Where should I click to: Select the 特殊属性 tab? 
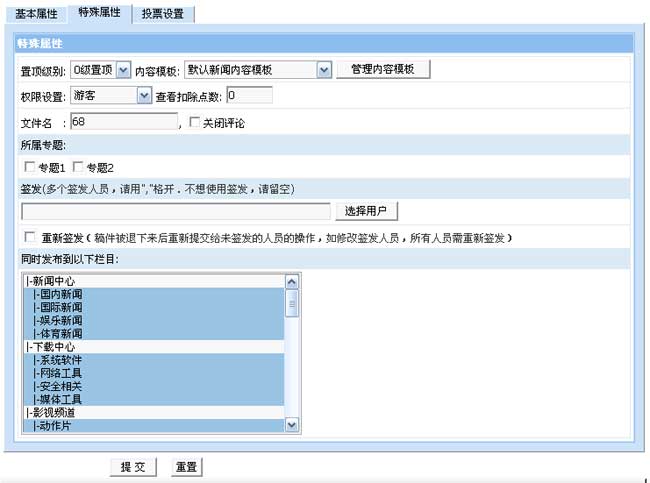pyautogui.click(x=99, y=13)
